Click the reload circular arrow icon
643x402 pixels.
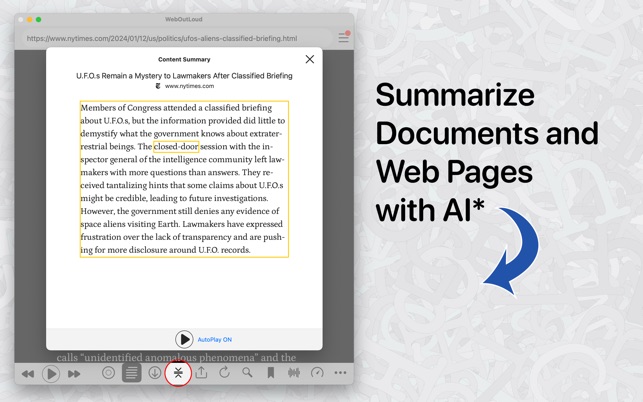pos(224,372)
